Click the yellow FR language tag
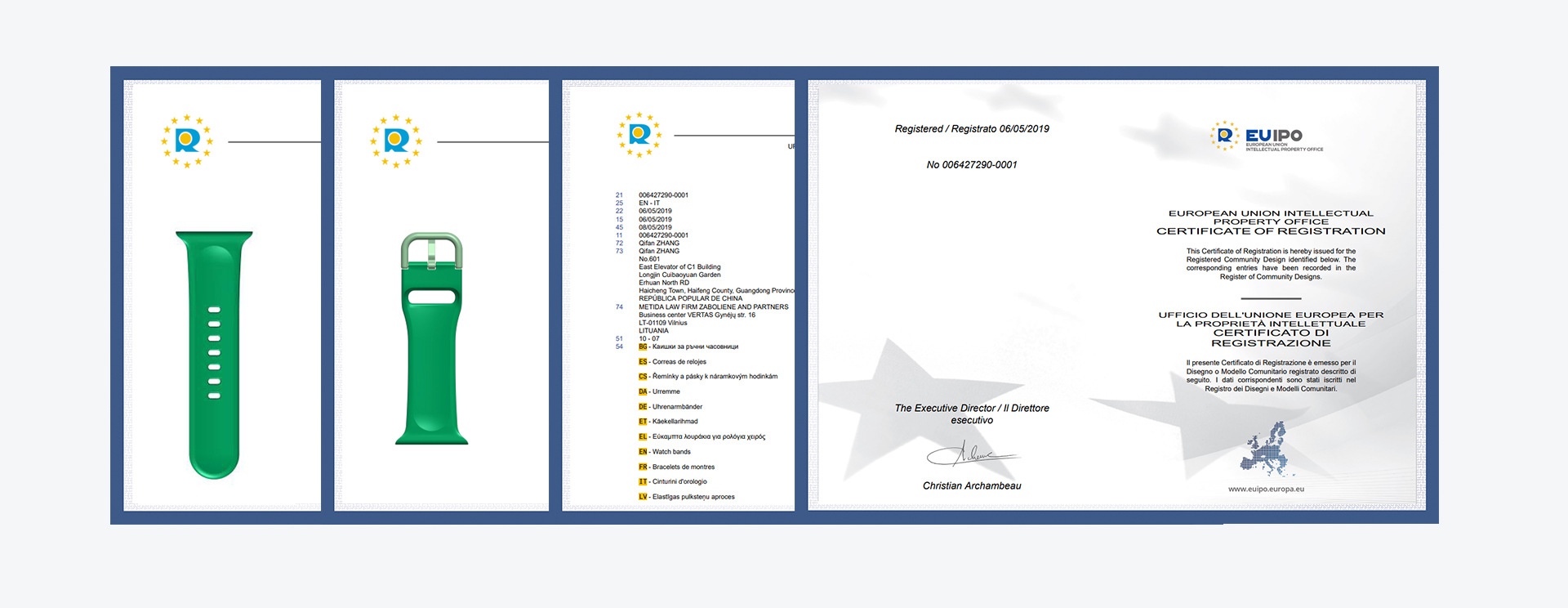The image size is (1568, 608). 643,467
